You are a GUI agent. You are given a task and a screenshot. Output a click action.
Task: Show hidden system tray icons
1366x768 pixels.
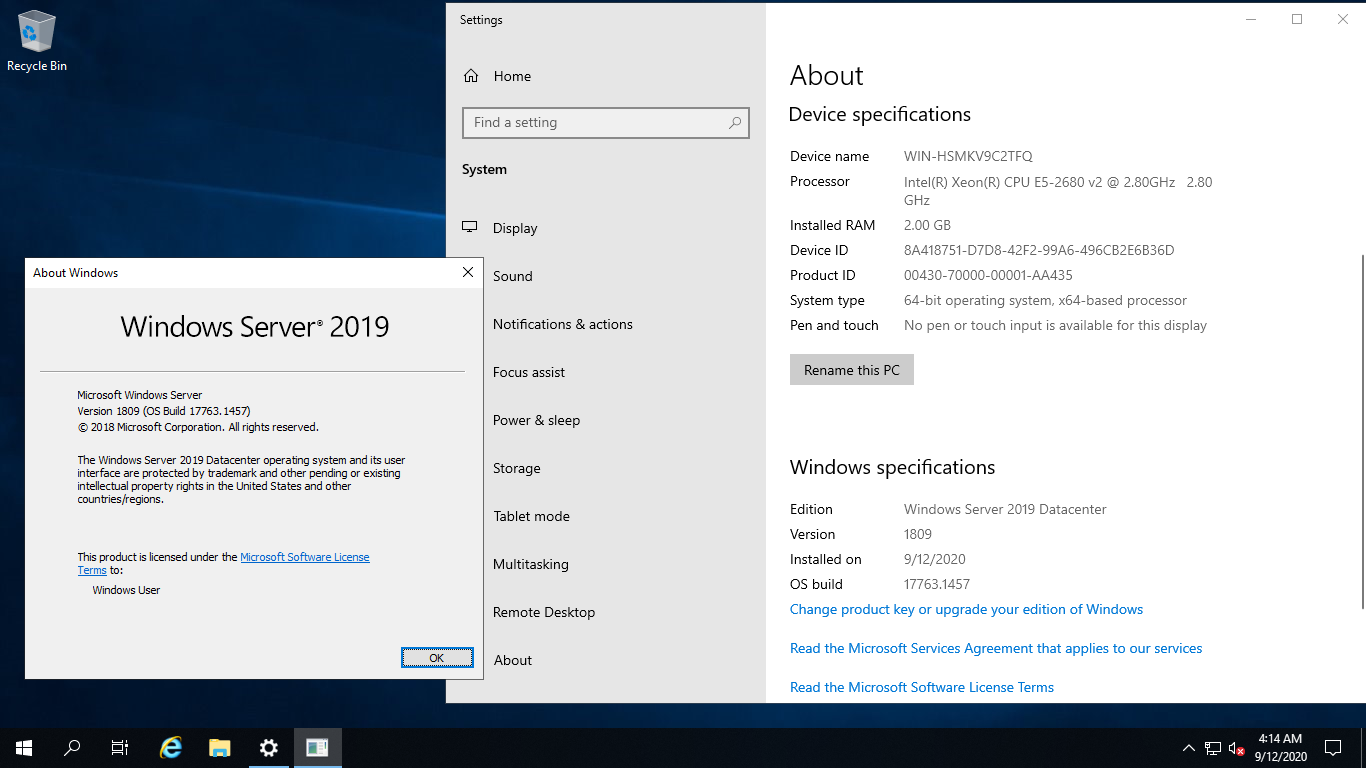tap(1189, 747)
